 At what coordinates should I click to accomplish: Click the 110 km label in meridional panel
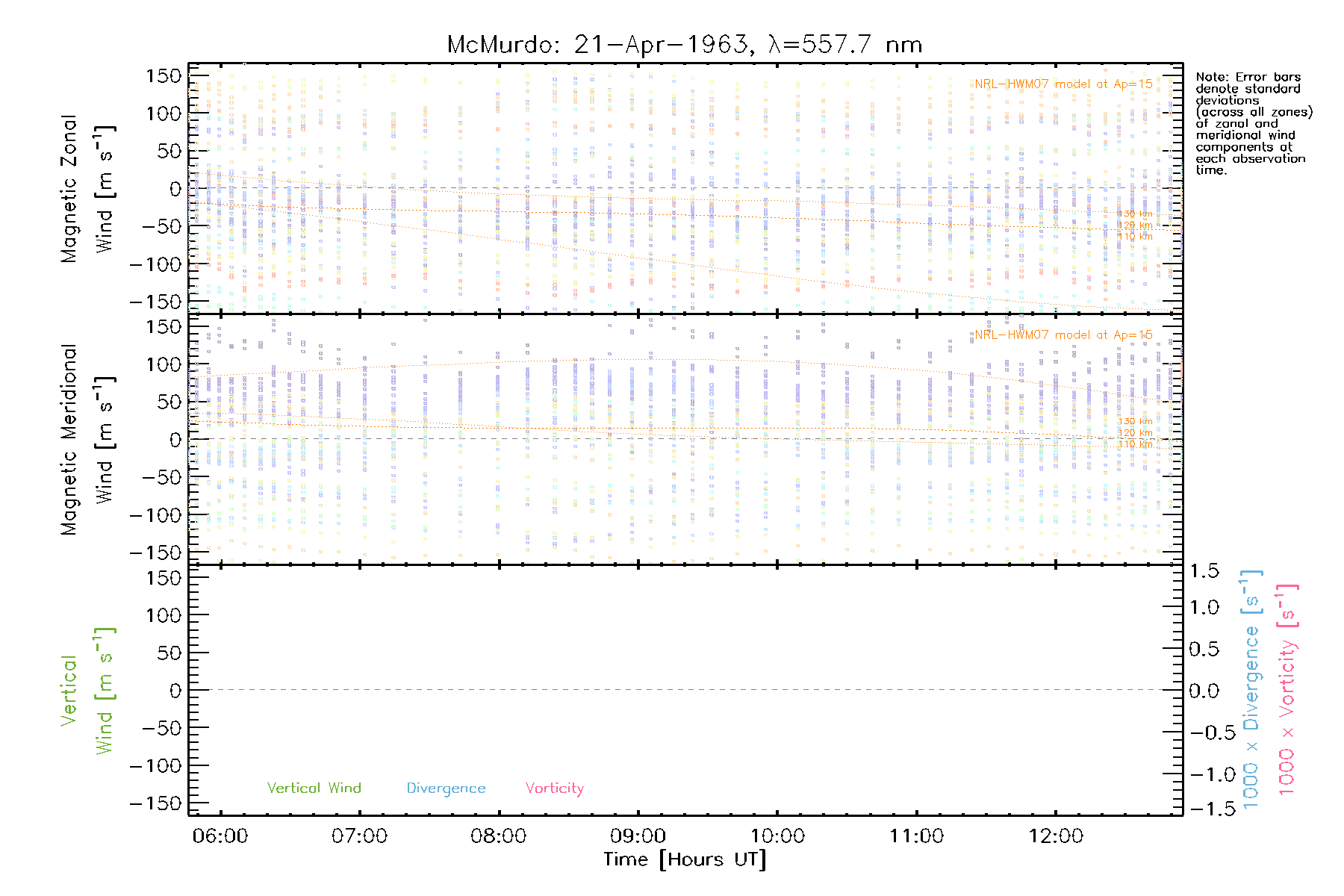coord(1135,444)
